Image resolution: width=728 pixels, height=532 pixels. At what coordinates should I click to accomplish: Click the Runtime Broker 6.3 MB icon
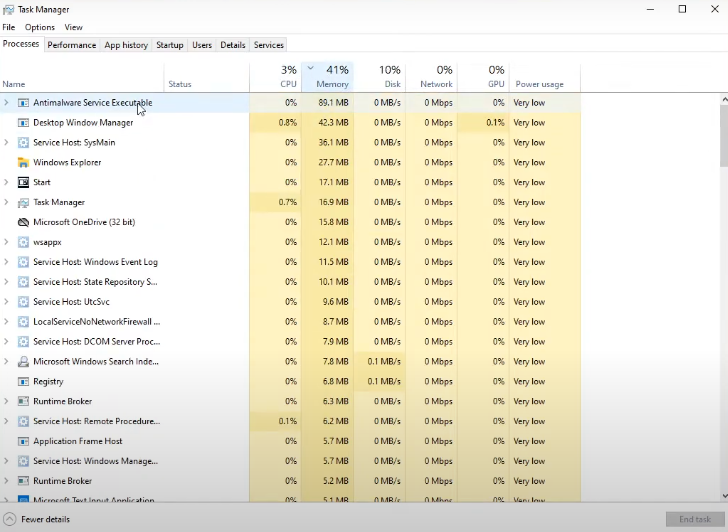click(23, 401)
